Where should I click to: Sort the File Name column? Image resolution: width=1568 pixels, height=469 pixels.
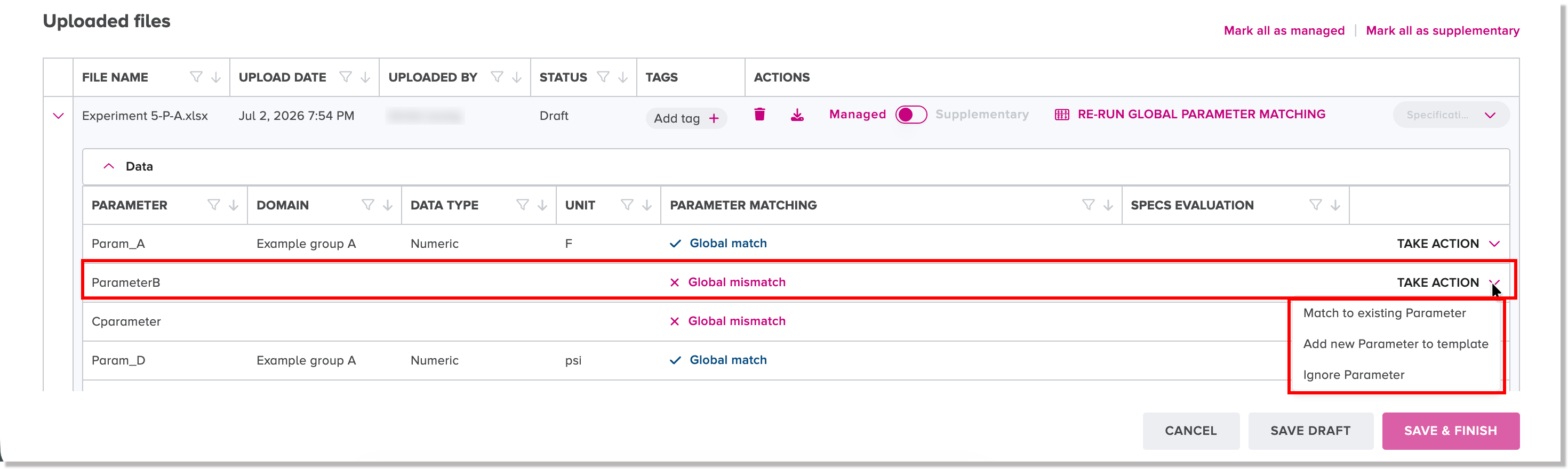[216, 77]
